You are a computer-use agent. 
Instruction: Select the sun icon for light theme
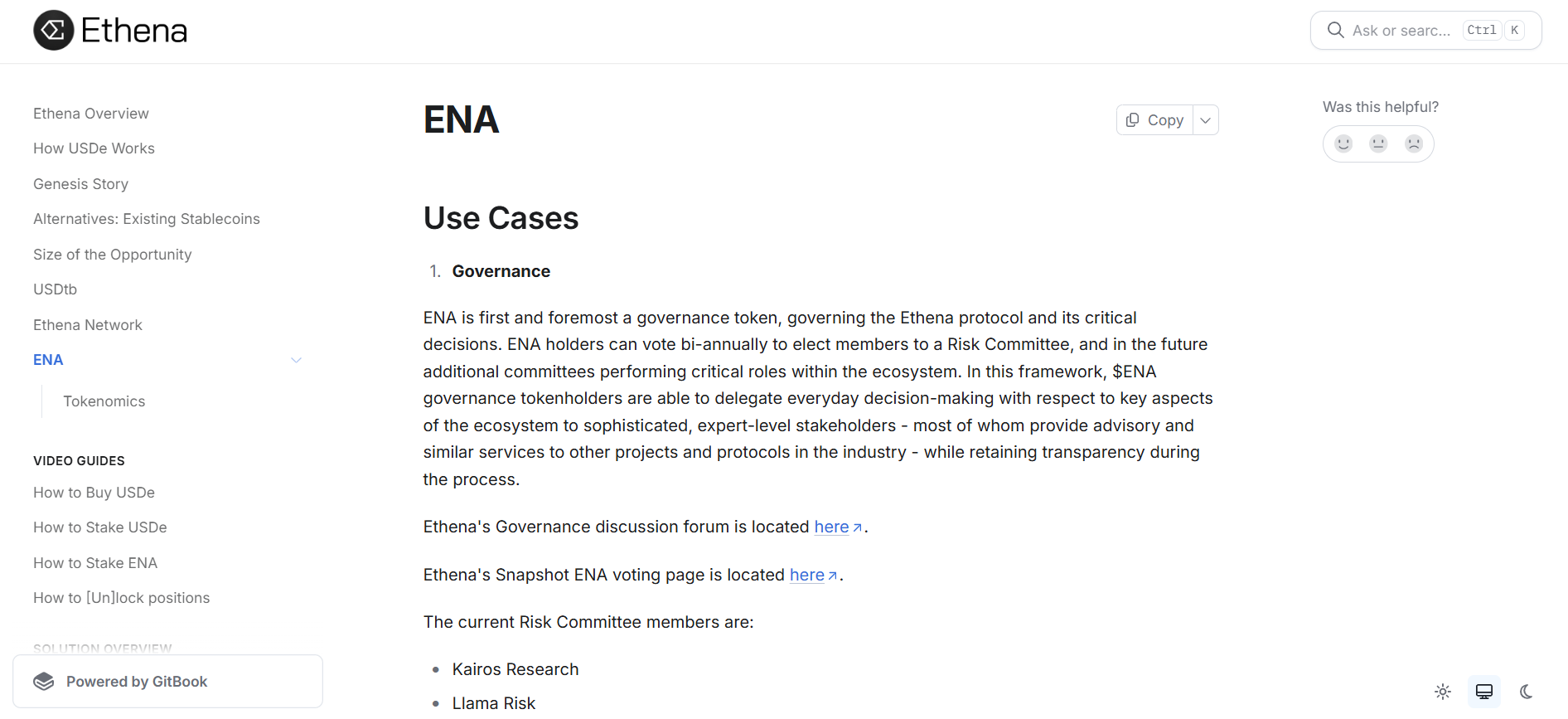pyautogui.click(x=1442, y=691)
